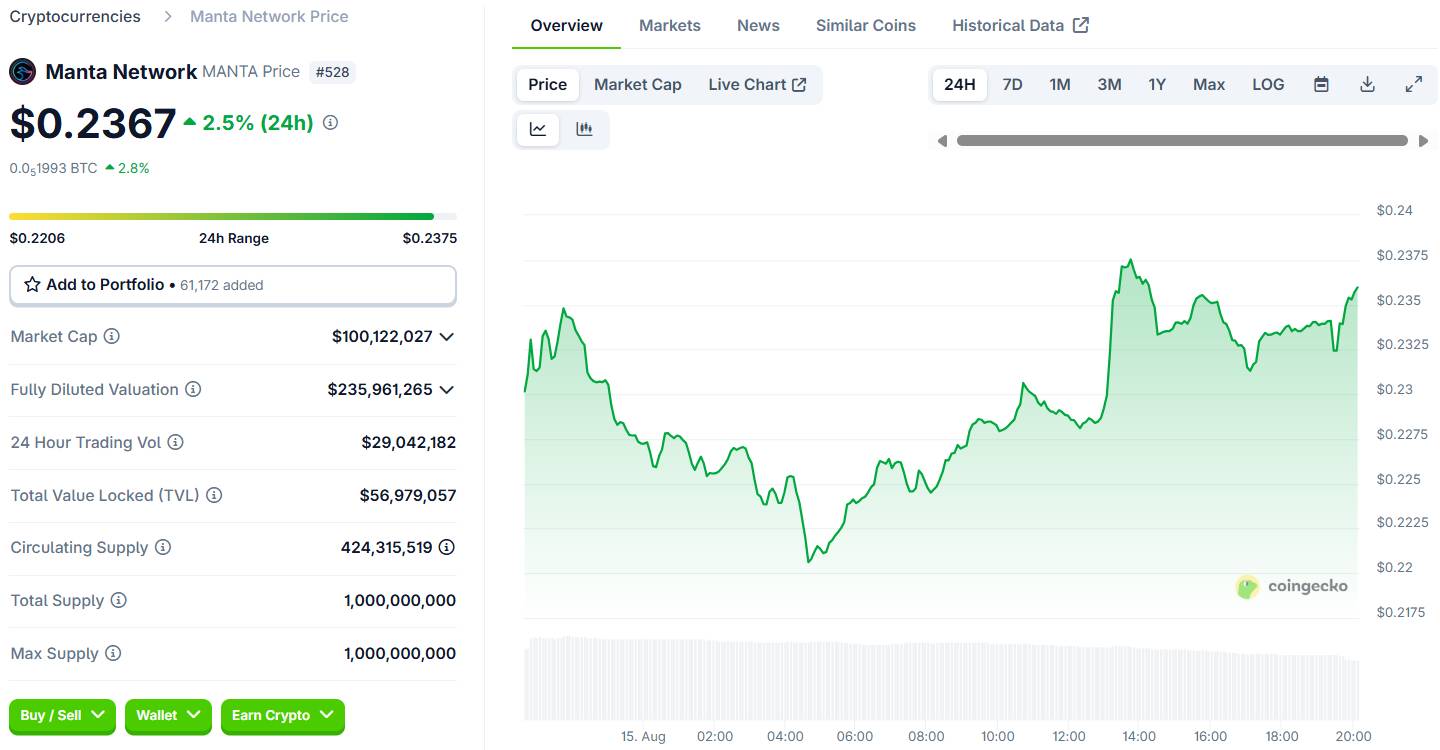This screenshot has width=1440, height=750.
Task: Download chart data icon
Action: click(x=1367, y=85)
